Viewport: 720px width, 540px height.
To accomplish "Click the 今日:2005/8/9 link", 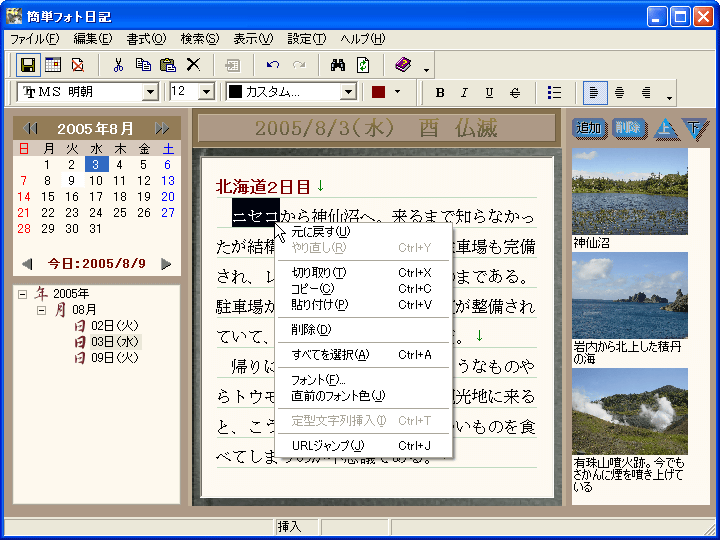I will tap(96, 264).
